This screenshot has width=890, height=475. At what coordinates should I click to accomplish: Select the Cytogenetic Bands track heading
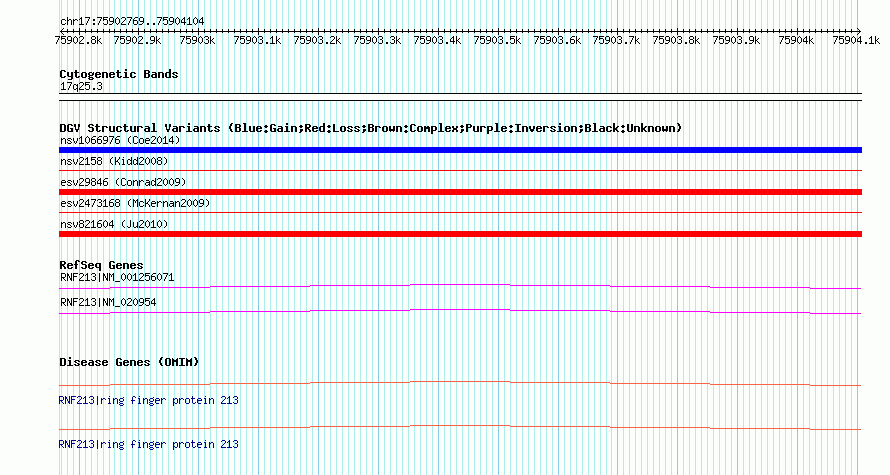pyautogui.click(x=119, y=74)
